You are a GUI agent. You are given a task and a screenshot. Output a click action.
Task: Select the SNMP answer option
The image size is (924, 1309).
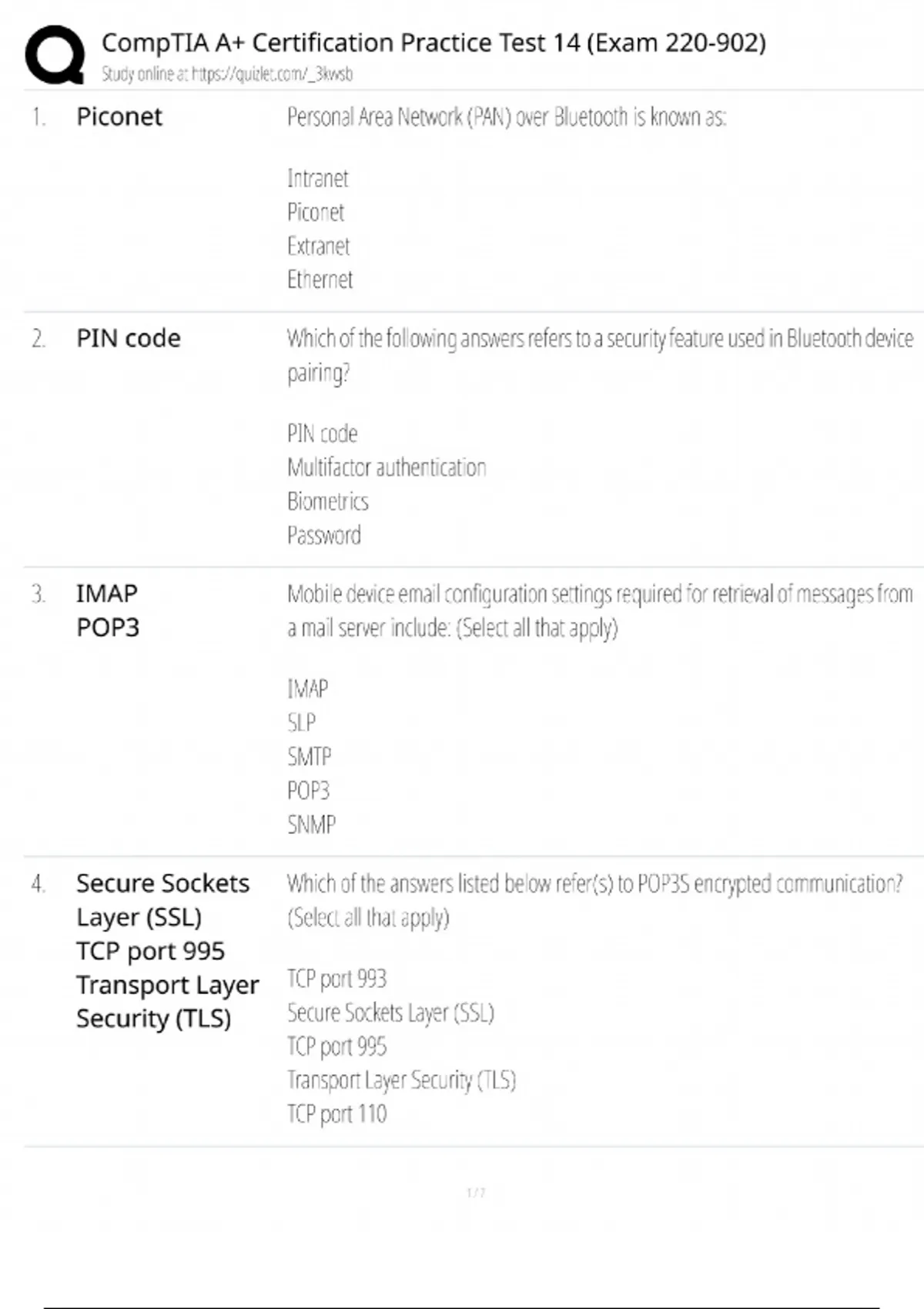pyautogui.click(x=311, y=825)
